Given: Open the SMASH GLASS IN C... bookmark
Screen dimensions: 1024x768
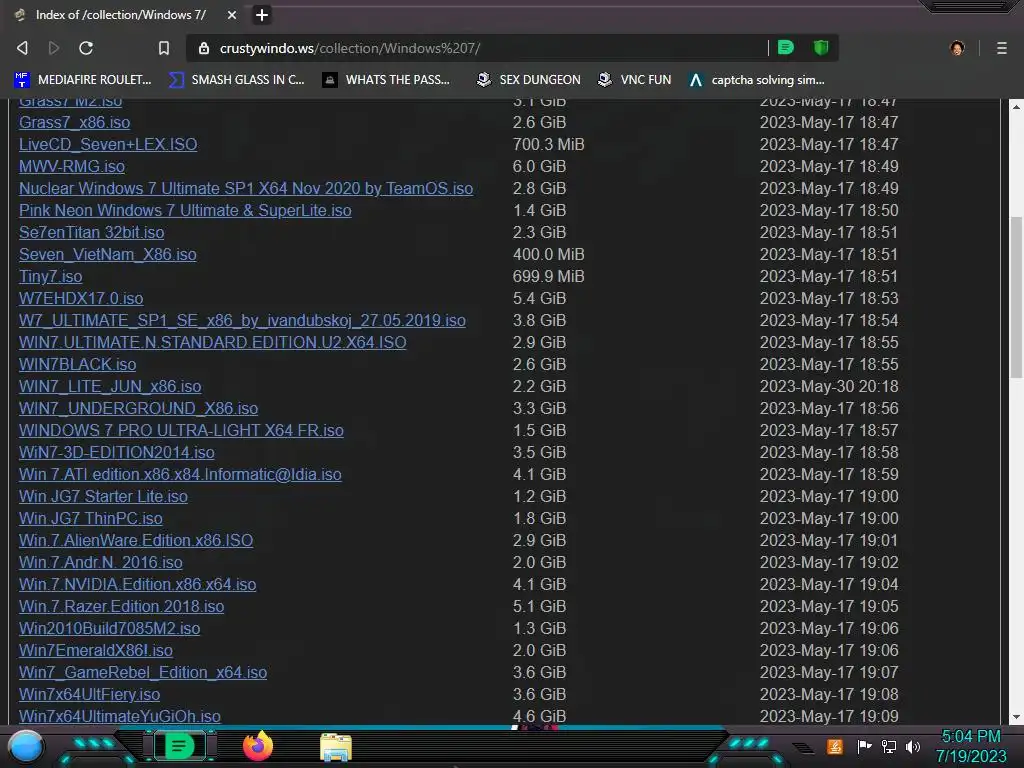Looking at the screenshot, I should coord(236,80).
